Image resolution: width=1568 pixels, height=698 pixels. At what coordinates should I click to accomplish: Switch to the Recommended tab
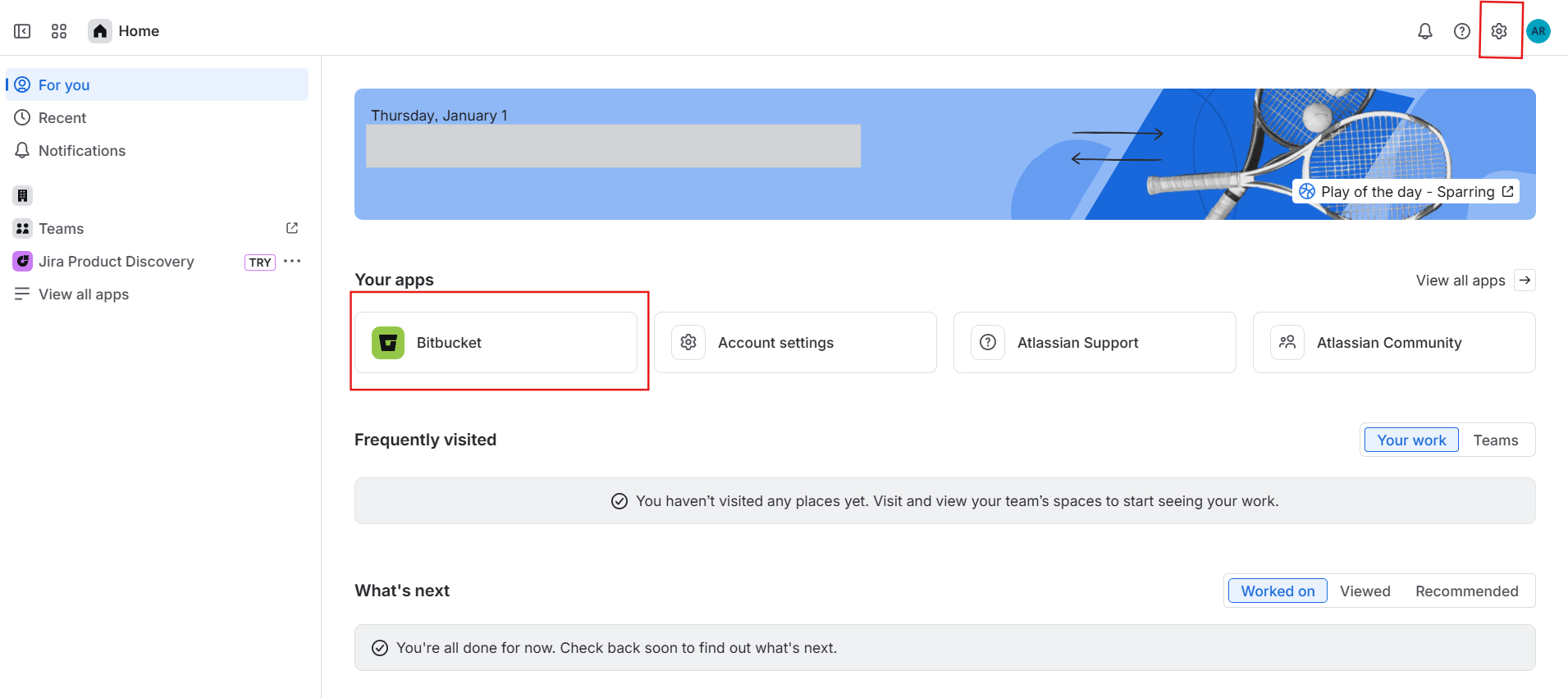click(x=1466, y=591)
